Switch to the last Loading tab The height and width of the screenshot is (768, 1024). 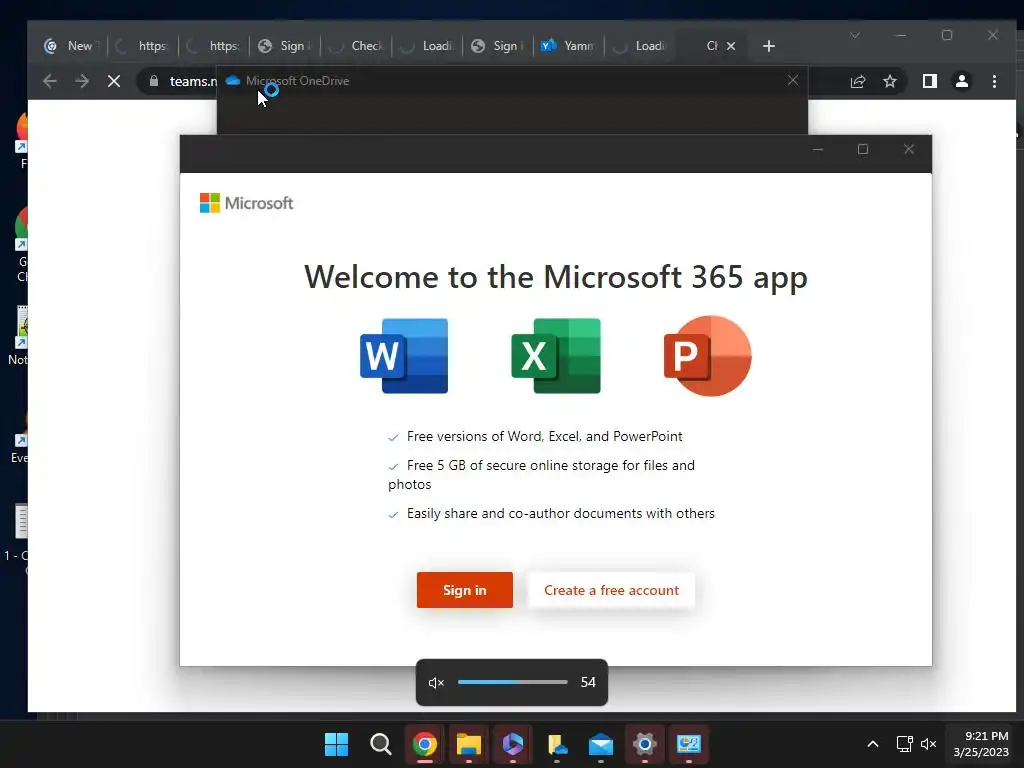point(640,46)
